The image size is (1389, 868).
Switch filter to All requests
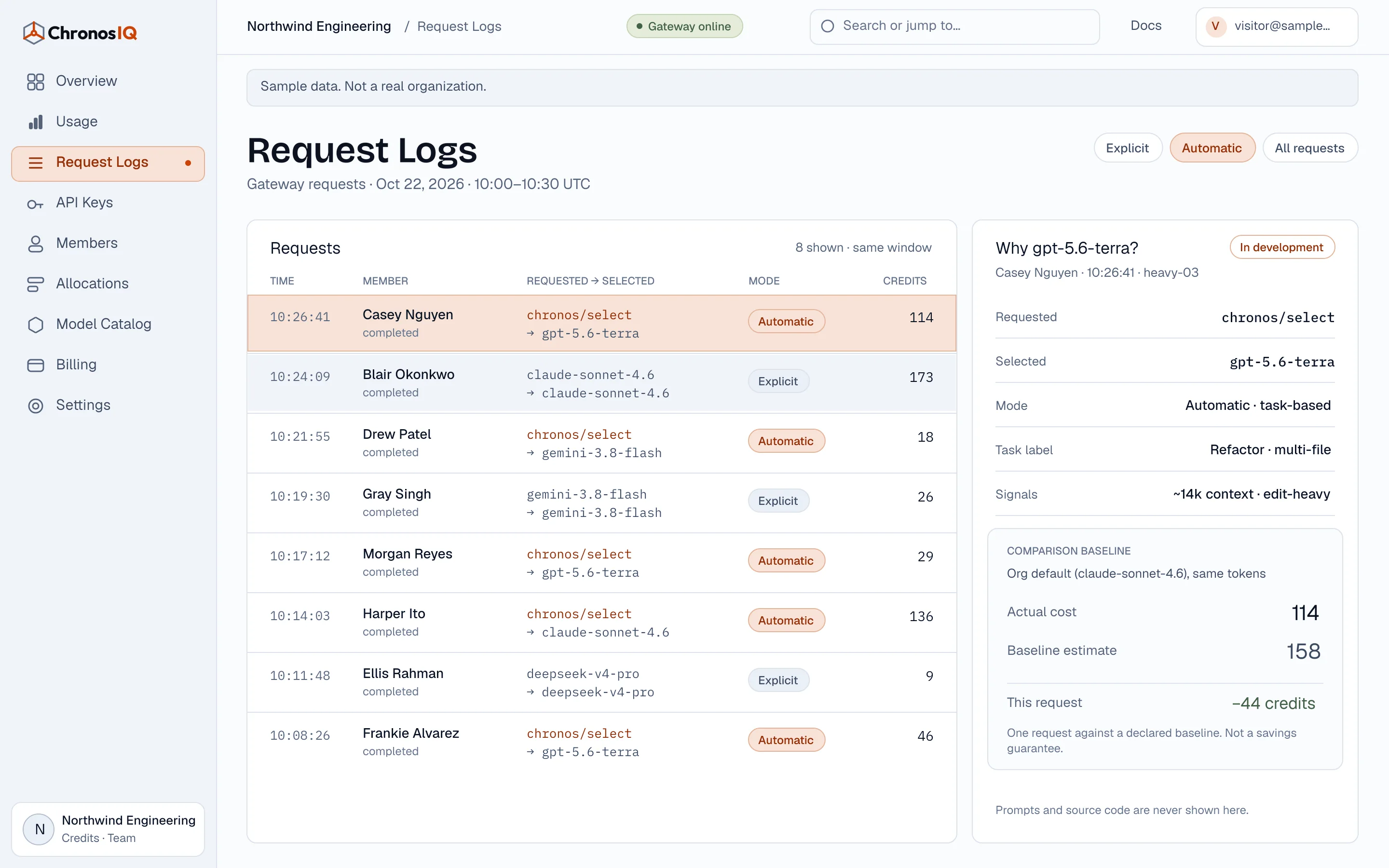[x=1310, y=148]
